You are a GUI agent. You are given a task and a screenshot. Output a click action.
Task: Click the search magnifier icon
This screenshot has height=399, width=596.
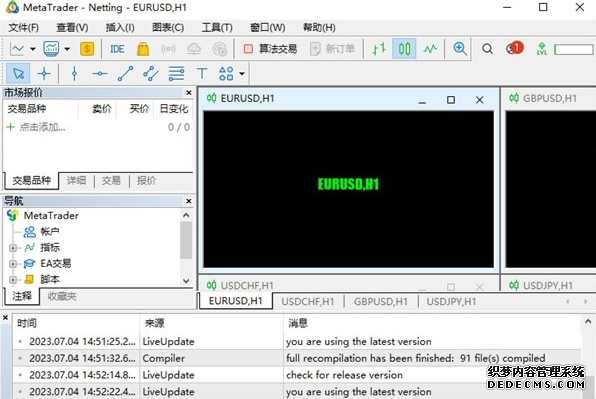pos(487,49)
